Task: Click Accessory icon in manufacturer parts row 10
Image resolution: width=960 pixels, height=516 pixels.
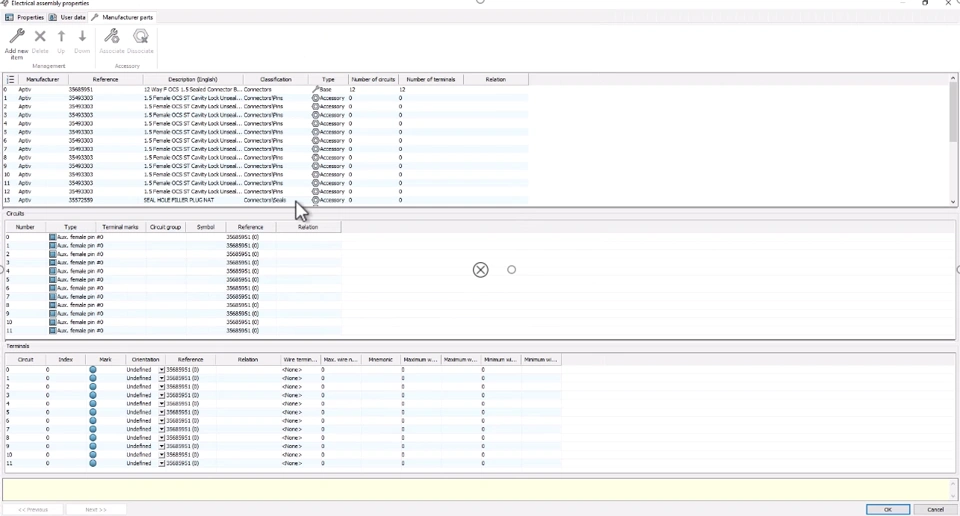Action: pyautogui.click(x=315, y=174)
